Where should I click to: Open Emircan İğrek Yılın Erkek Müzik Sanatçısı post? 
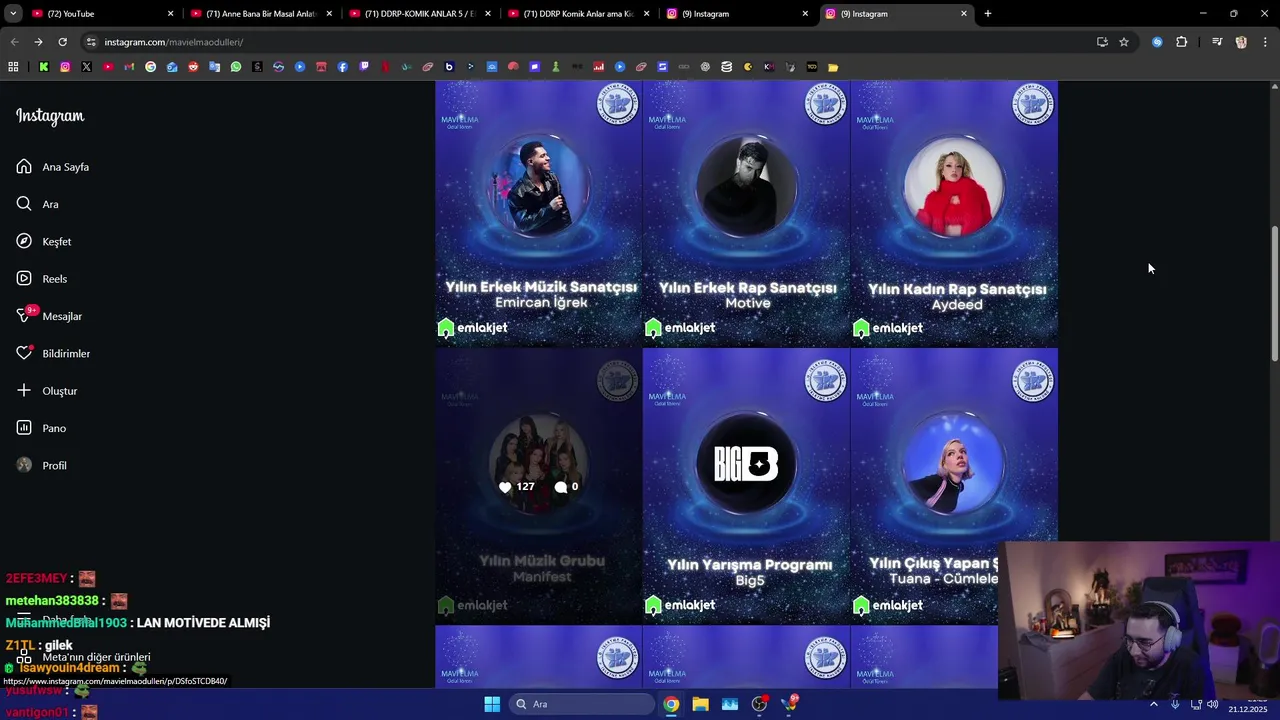click(538, 213)
